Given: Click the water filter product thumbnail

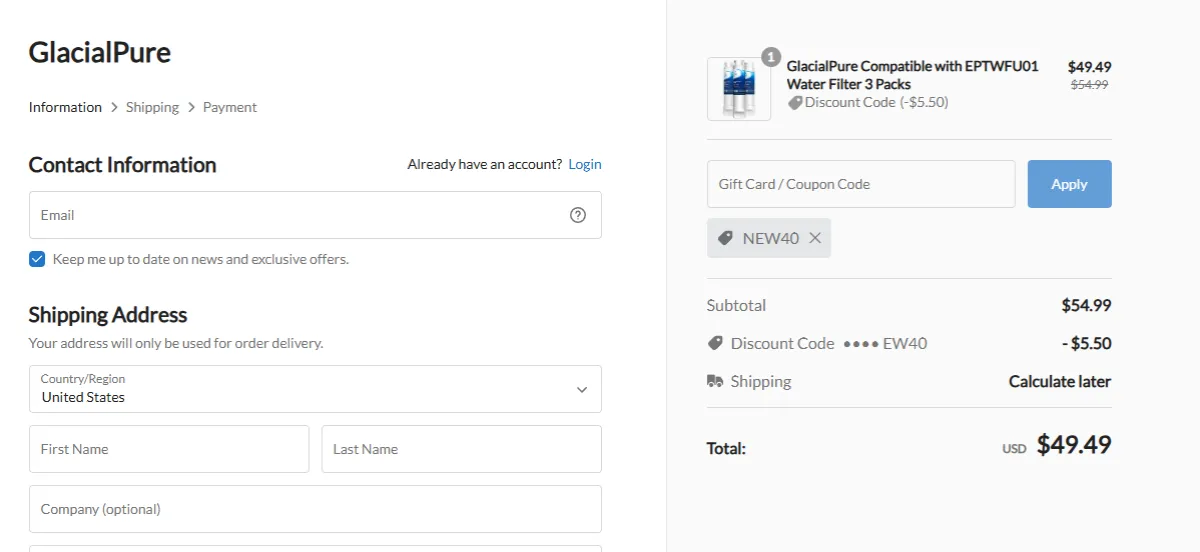Looking at the screenshot, I should [738, 89].
